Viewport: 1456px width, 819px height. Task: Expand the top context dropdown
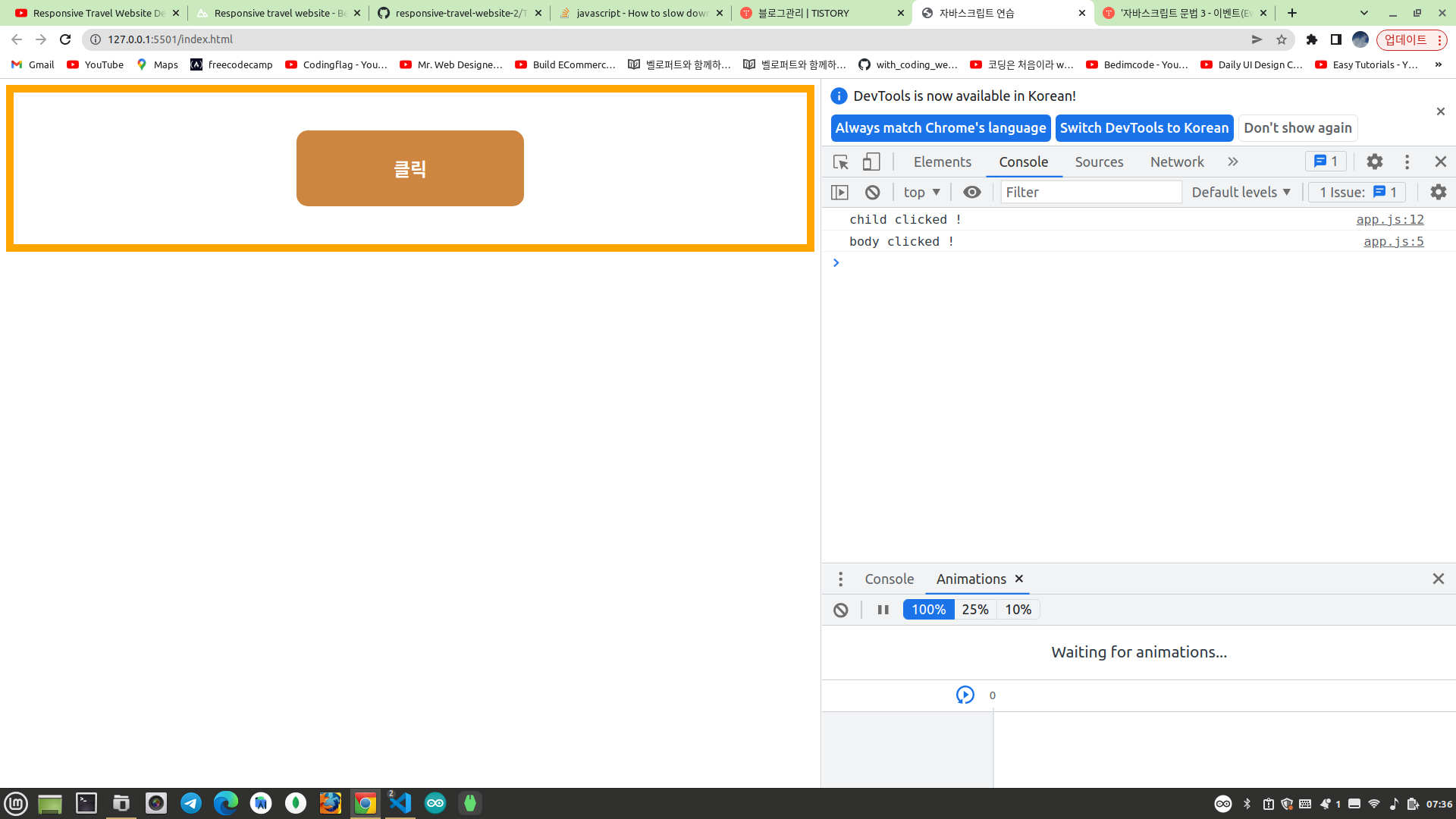coord(921,193)
